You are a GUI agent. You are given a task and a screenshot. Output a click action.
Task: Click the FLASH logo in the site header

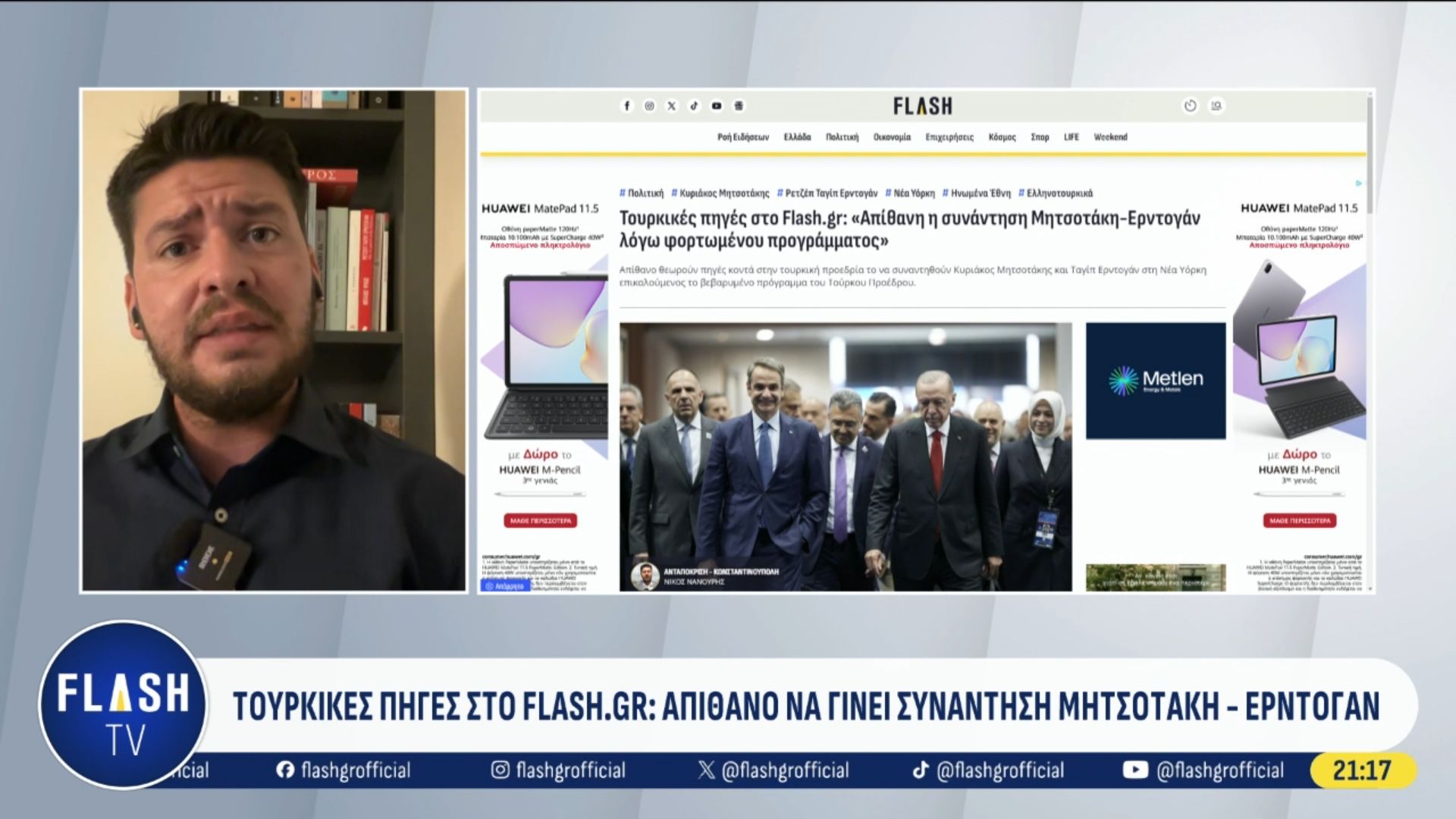[922, 106]
